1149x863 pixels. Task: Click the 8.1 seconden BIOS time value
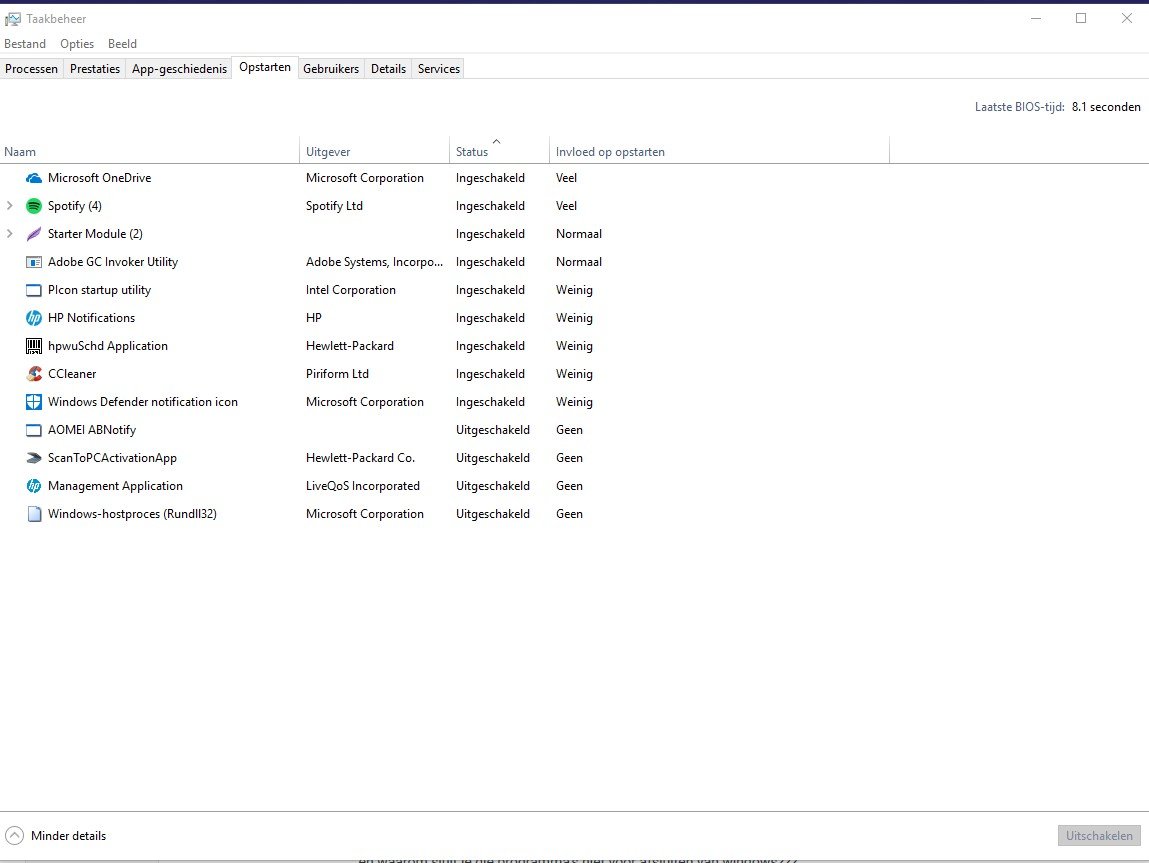coord(1106,107)
